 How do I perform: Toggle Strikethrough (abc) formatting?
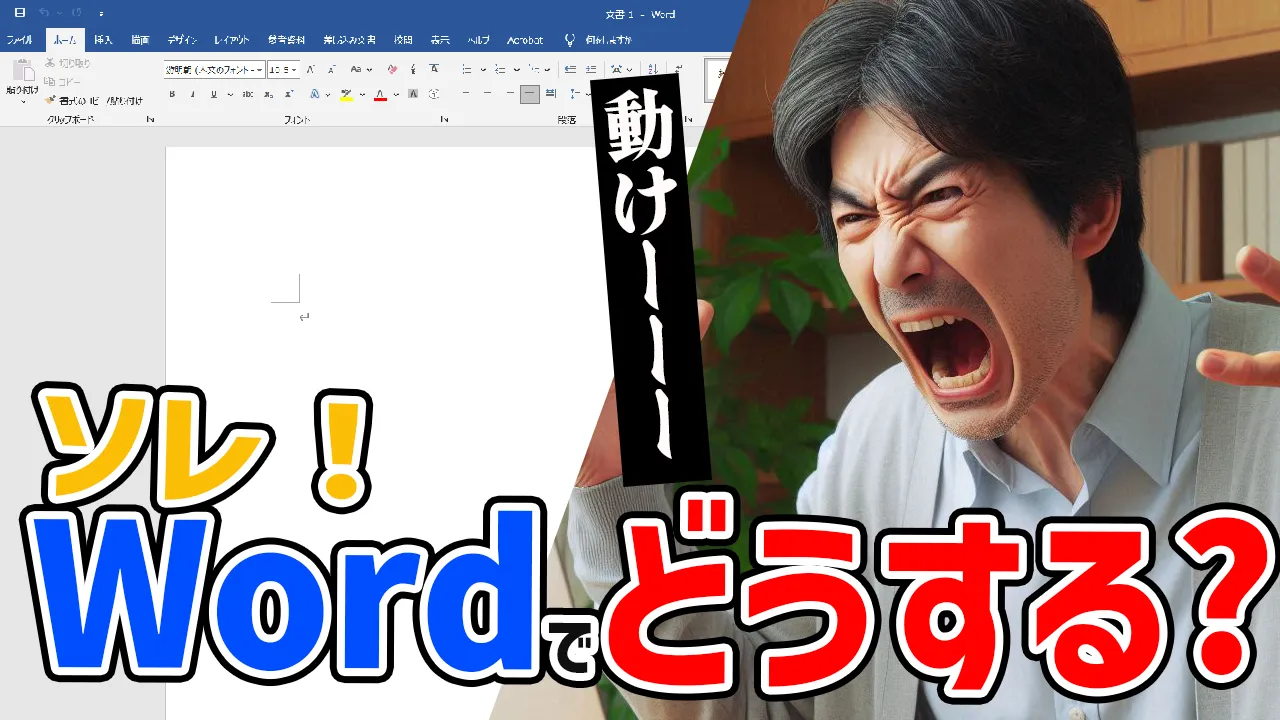(x=247, y=94)
